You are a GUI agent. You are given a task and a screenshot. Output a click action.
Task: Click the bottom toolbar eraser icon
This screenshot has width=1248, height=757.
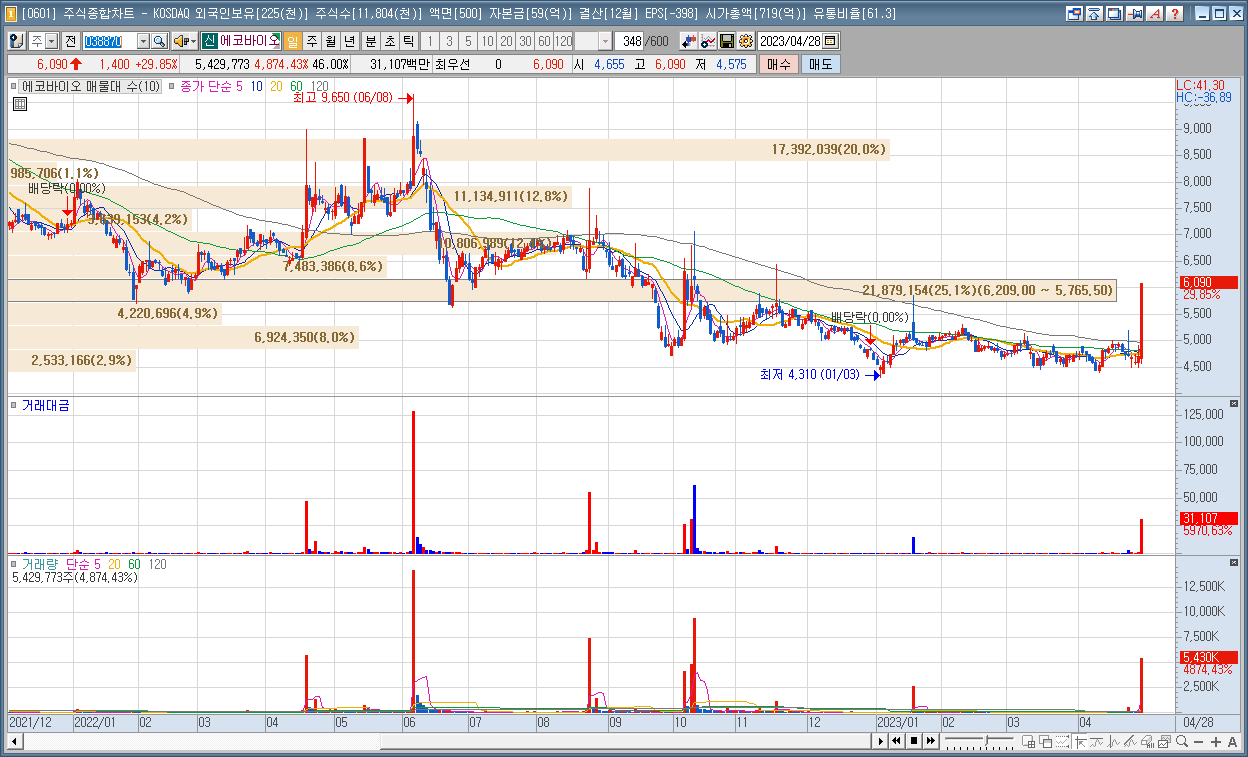click(x=1147, y=742)
